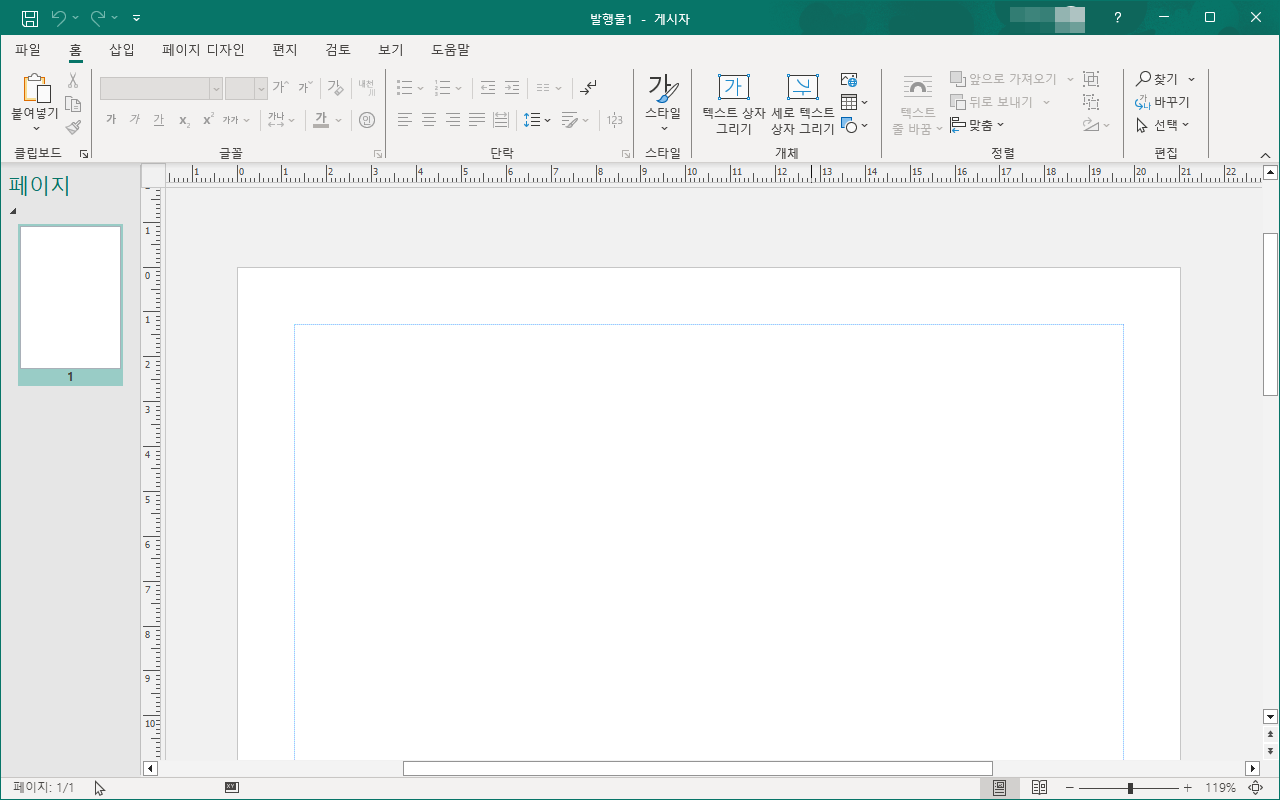
Task: Click the whole page fit icon in status bar
Action: (x=1256, y=788)
